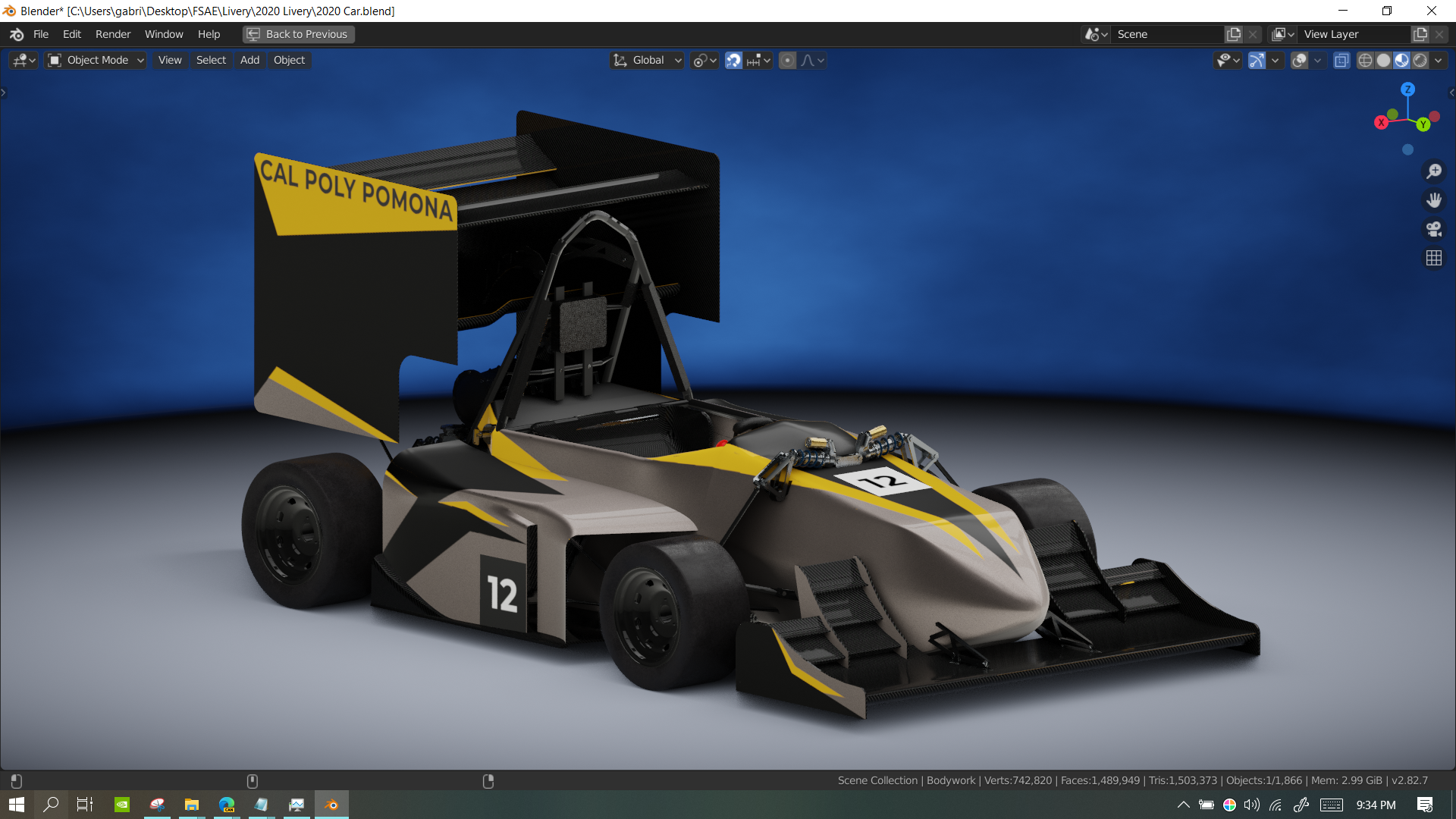Screen dimensions: 1456x819
Task: Open the Render menu
Action: coord(113,34)
